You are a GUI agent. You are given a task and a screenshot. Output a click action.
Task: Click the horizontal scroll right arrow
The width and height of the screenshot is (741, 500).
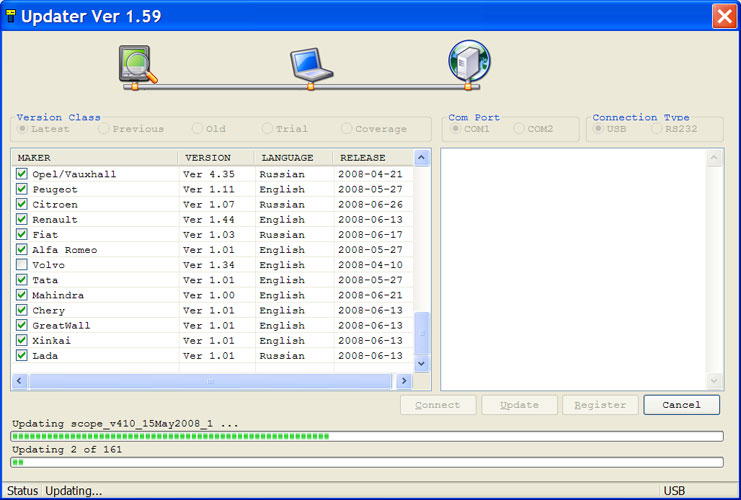(x=404, y=380)
